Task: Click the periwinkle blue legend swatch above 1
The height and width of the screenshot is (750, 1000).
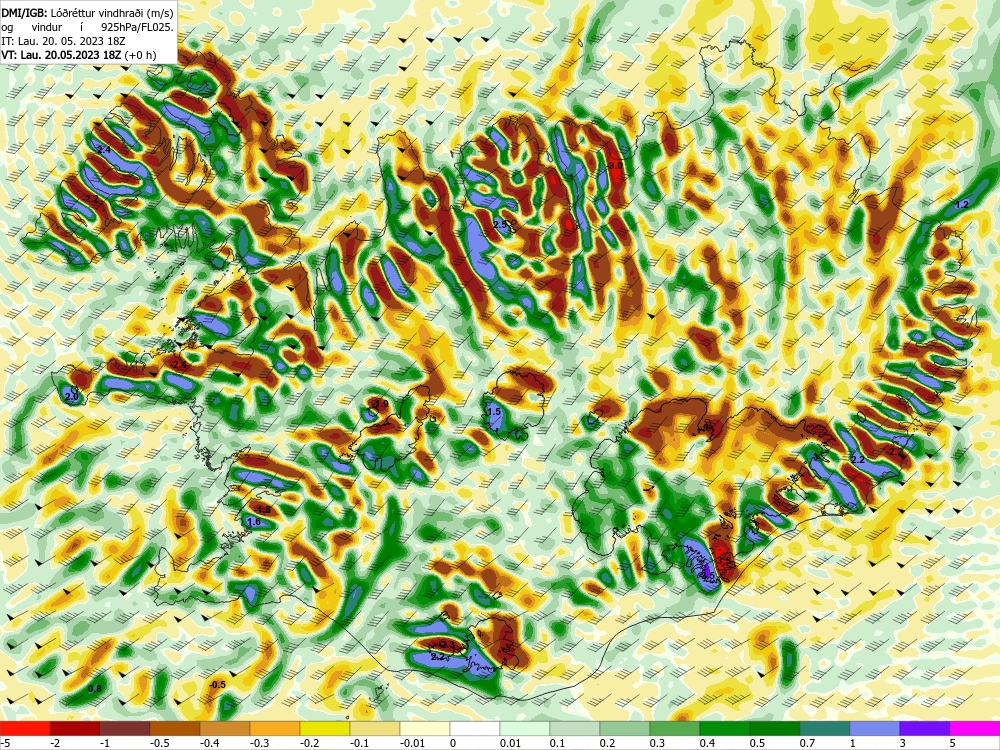Action: tap(875, 728)
